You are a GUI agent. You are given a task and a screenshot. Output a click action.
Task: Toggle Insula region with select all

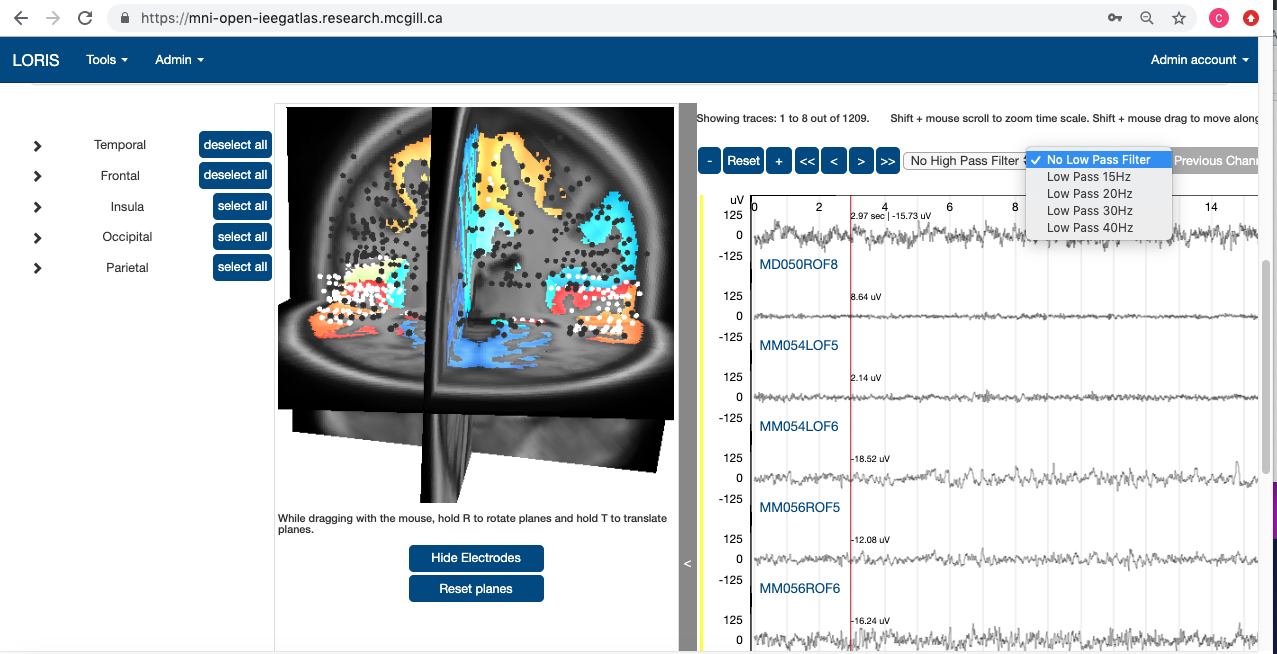click(242, 206)
